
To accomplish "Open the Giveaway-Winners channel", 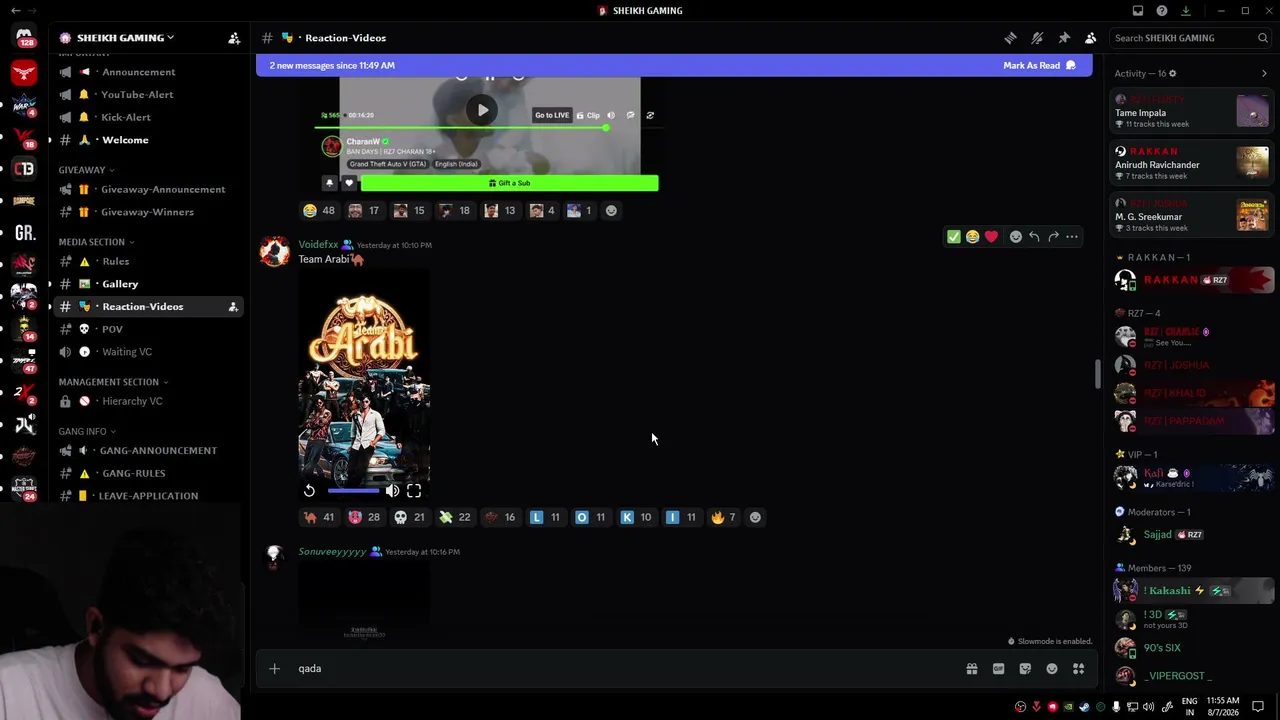I will coord(147,212).
